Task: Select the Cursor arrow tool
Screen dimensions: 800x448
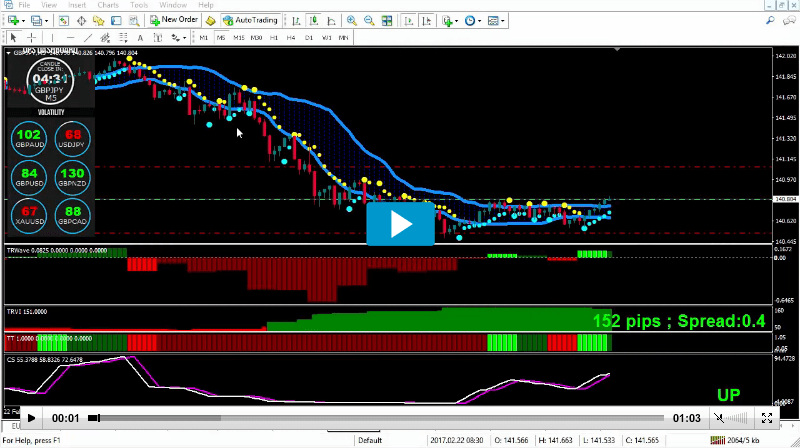Action: [14, 37]
